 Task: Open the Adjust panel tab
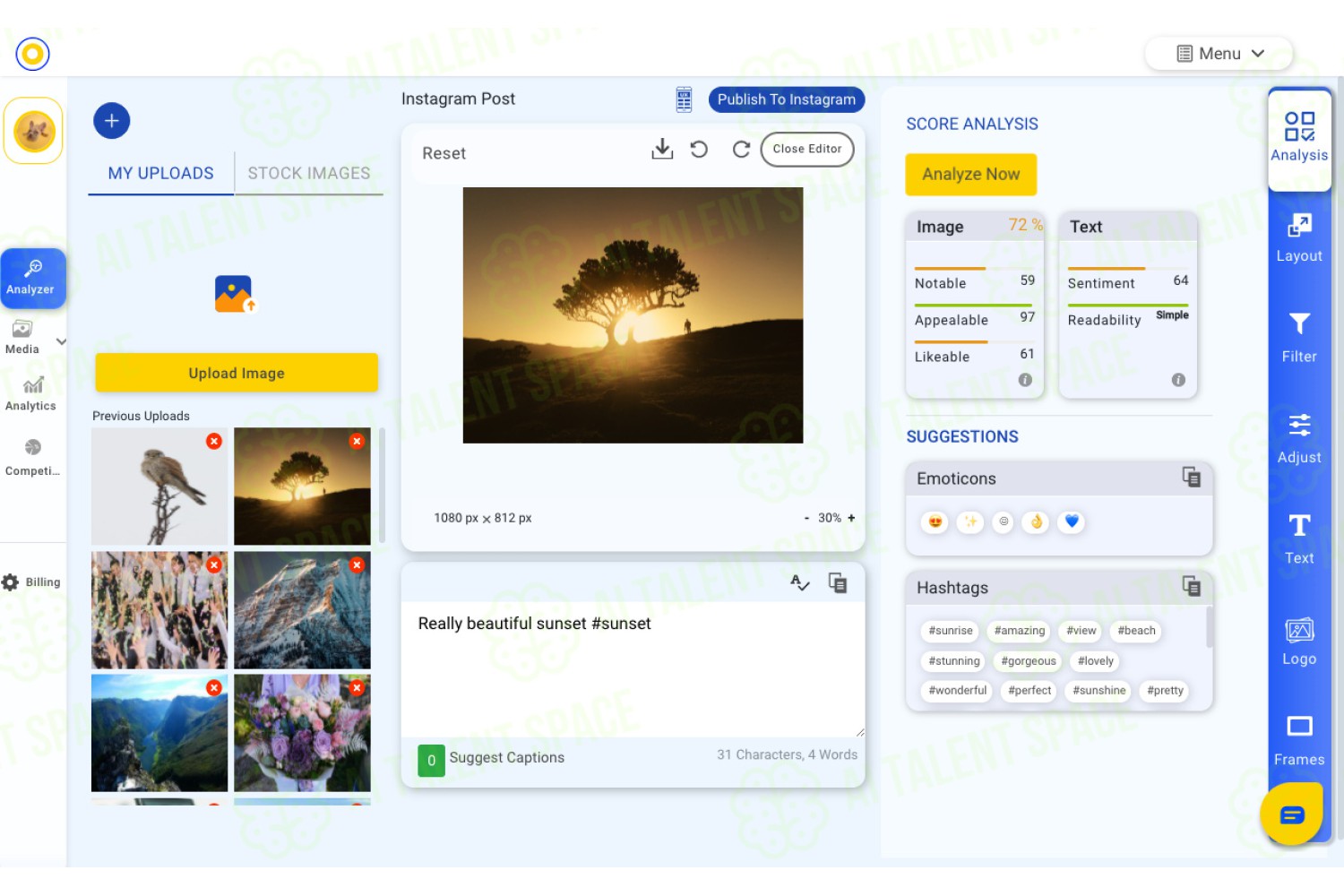tap(1299, 439)
